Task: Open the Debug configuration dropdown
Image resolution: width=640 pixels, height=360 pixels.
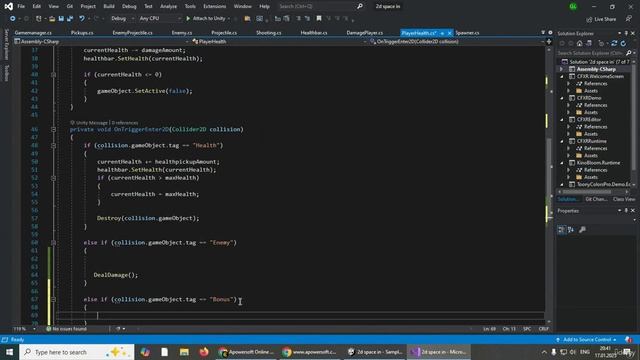Action: coord(122,19)
